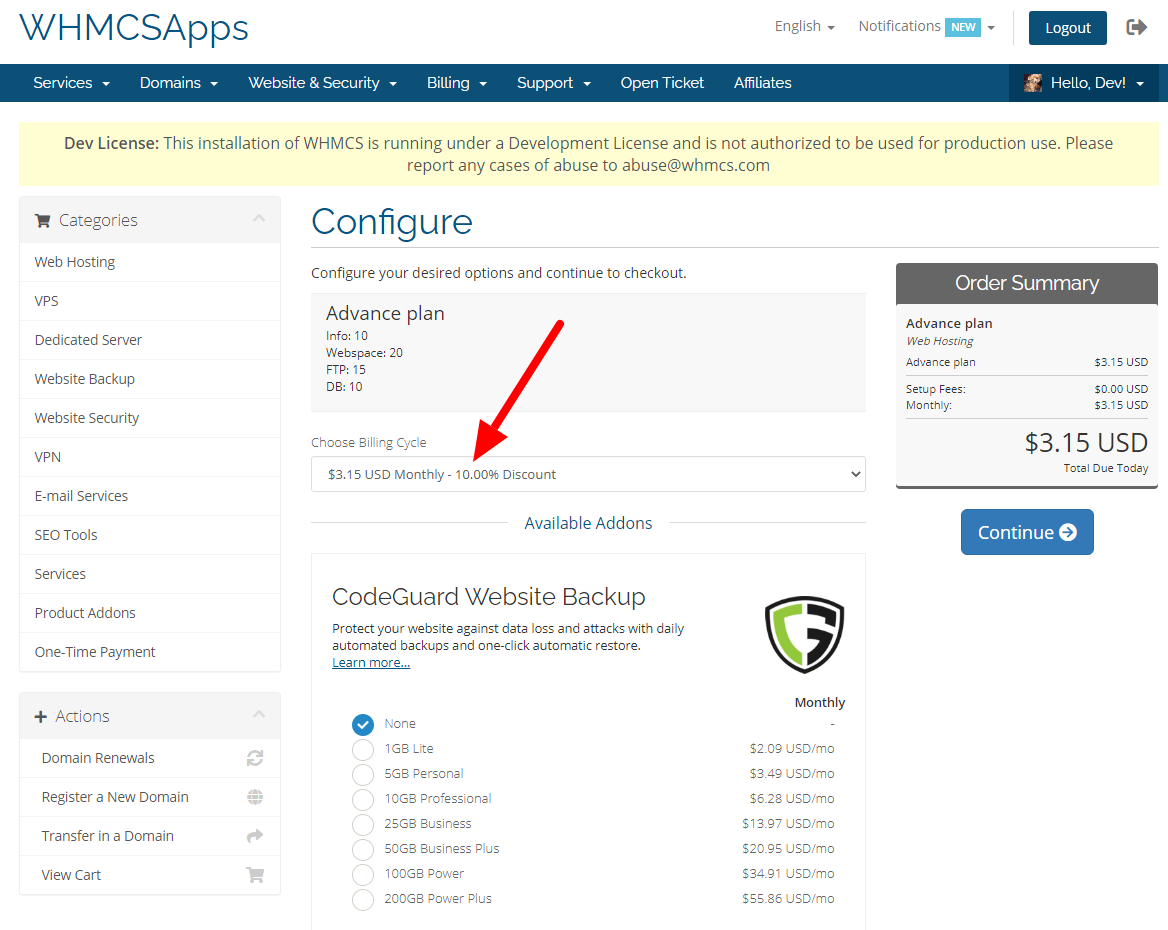Click the Domain Renewals refresh icon
Image resolution: width=1168 pixels, height=930 pixels.
(x=255, y=758)
